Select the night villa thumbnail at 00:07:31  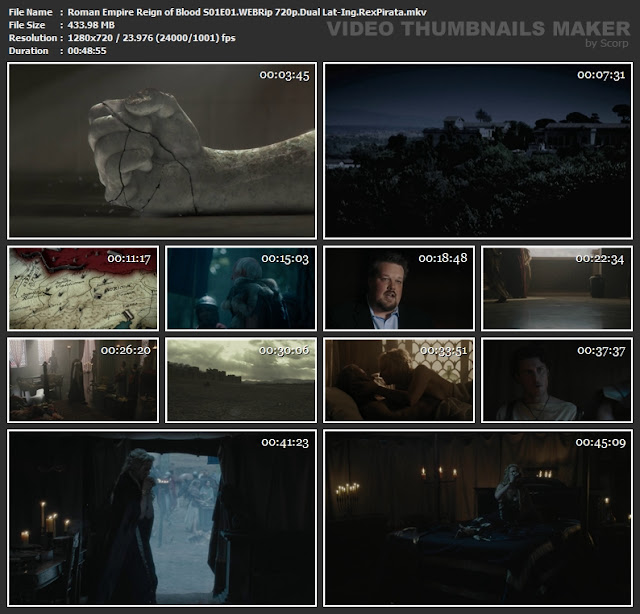tap(478, 150)
